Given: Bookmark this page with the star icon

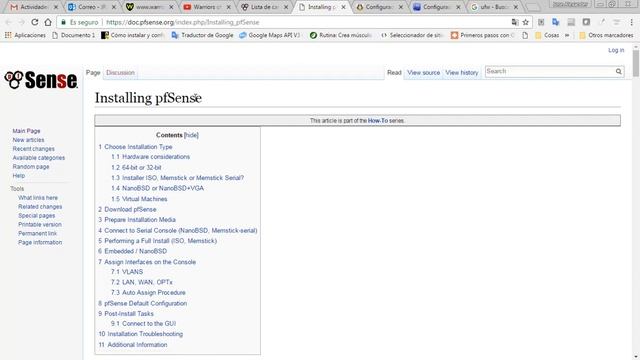Looking at the screenshot, I should pyautogui.click(x=526, y=22).
